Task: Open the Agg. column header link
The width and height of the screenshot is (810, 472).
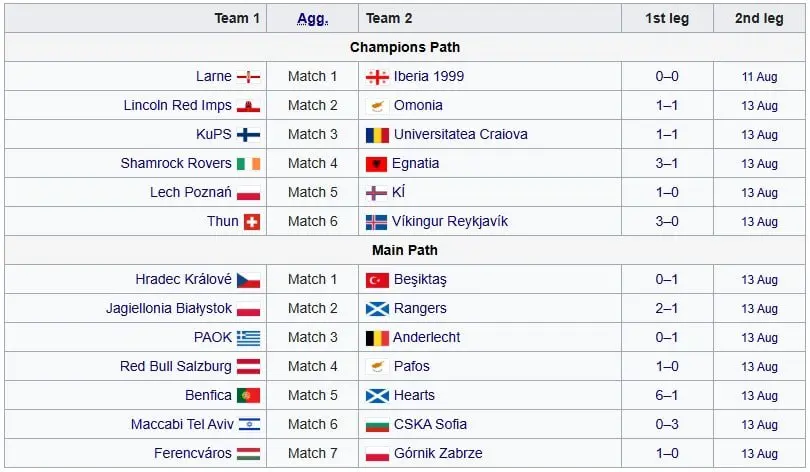Action: pos(313,19)
